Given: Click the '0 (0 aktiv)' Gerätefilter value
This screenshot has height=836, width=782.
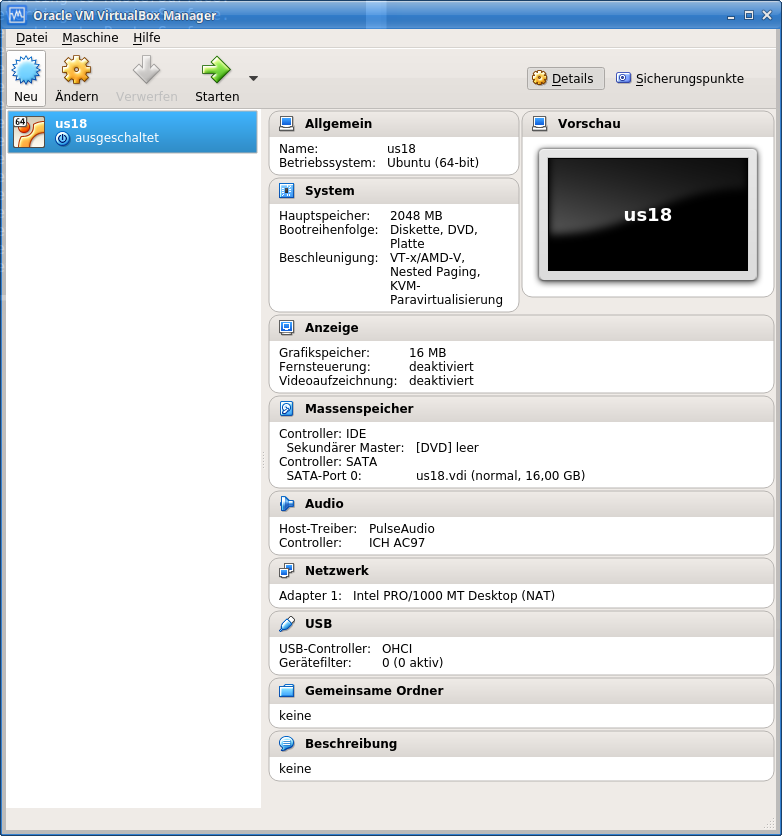Looking at the screenshot, I should click(413, 663).
